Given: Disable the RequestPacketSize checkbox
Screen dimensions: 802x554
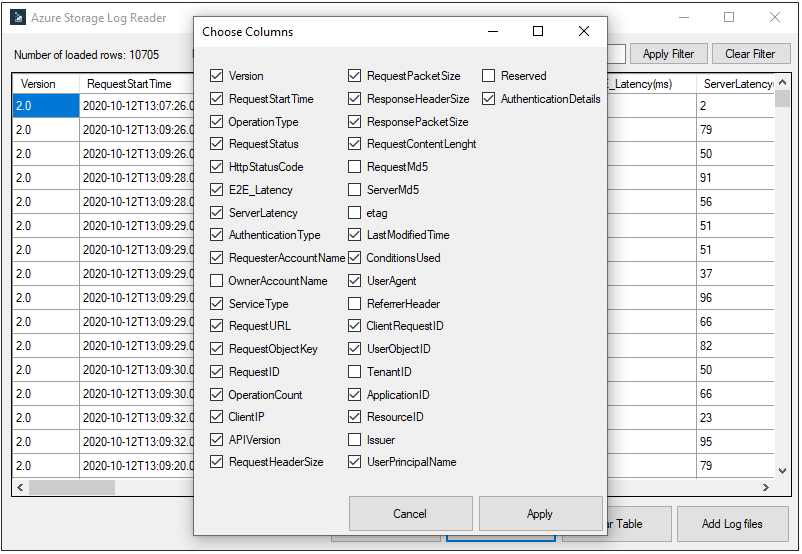Looking at the screenshot, I should 354,76.
